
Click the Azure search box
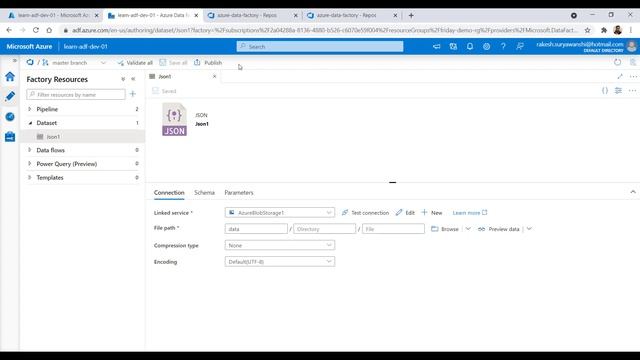[x=320, y=47]
